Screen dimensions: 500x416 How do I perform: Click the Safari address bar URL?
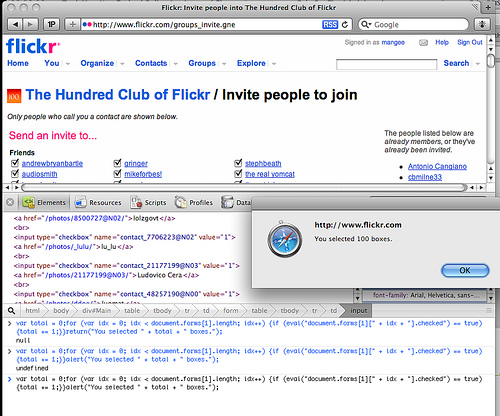(x=164, y=25)
